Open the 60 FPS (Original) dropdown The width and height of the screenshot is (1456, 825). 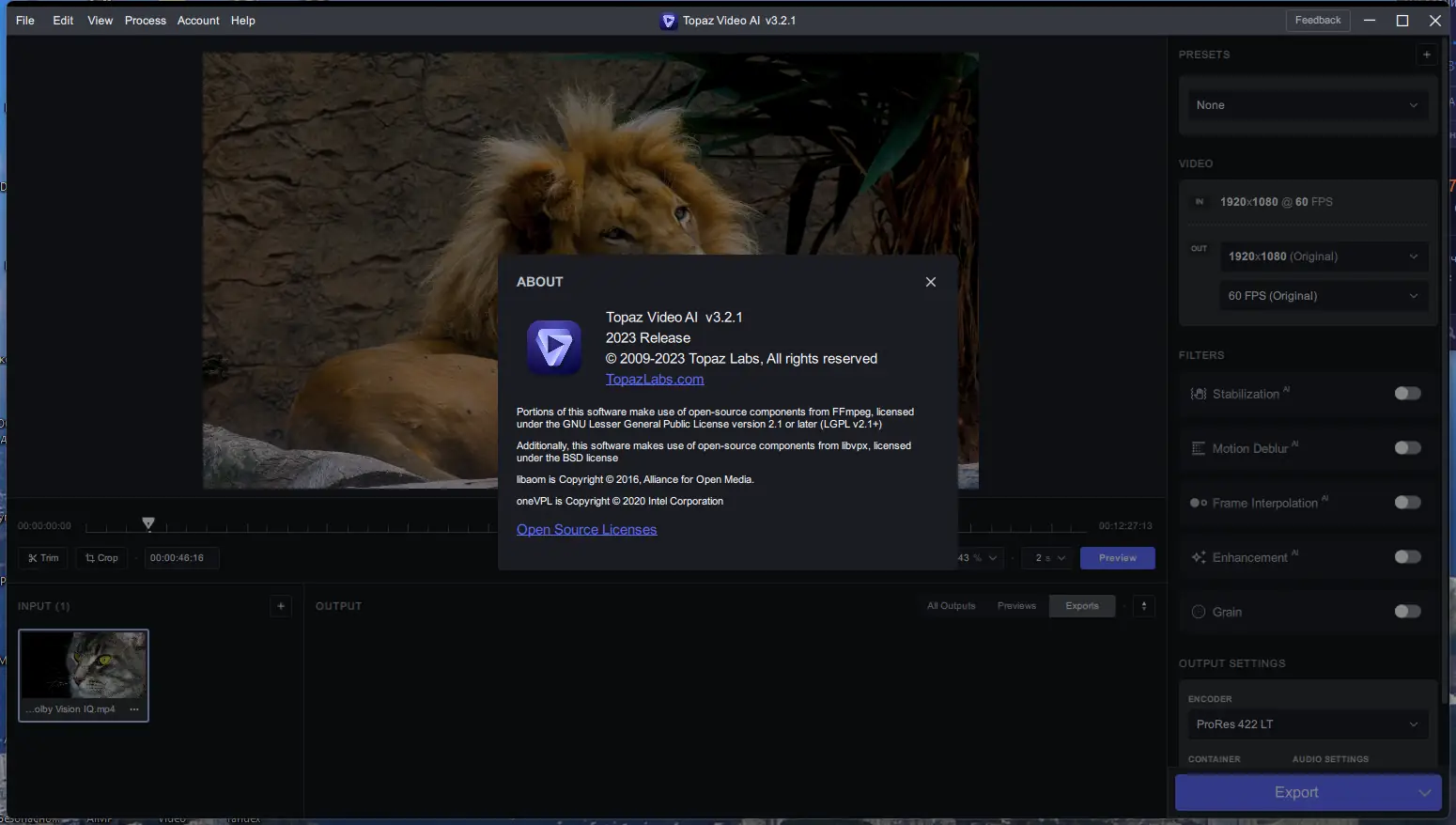[1324, 296]
